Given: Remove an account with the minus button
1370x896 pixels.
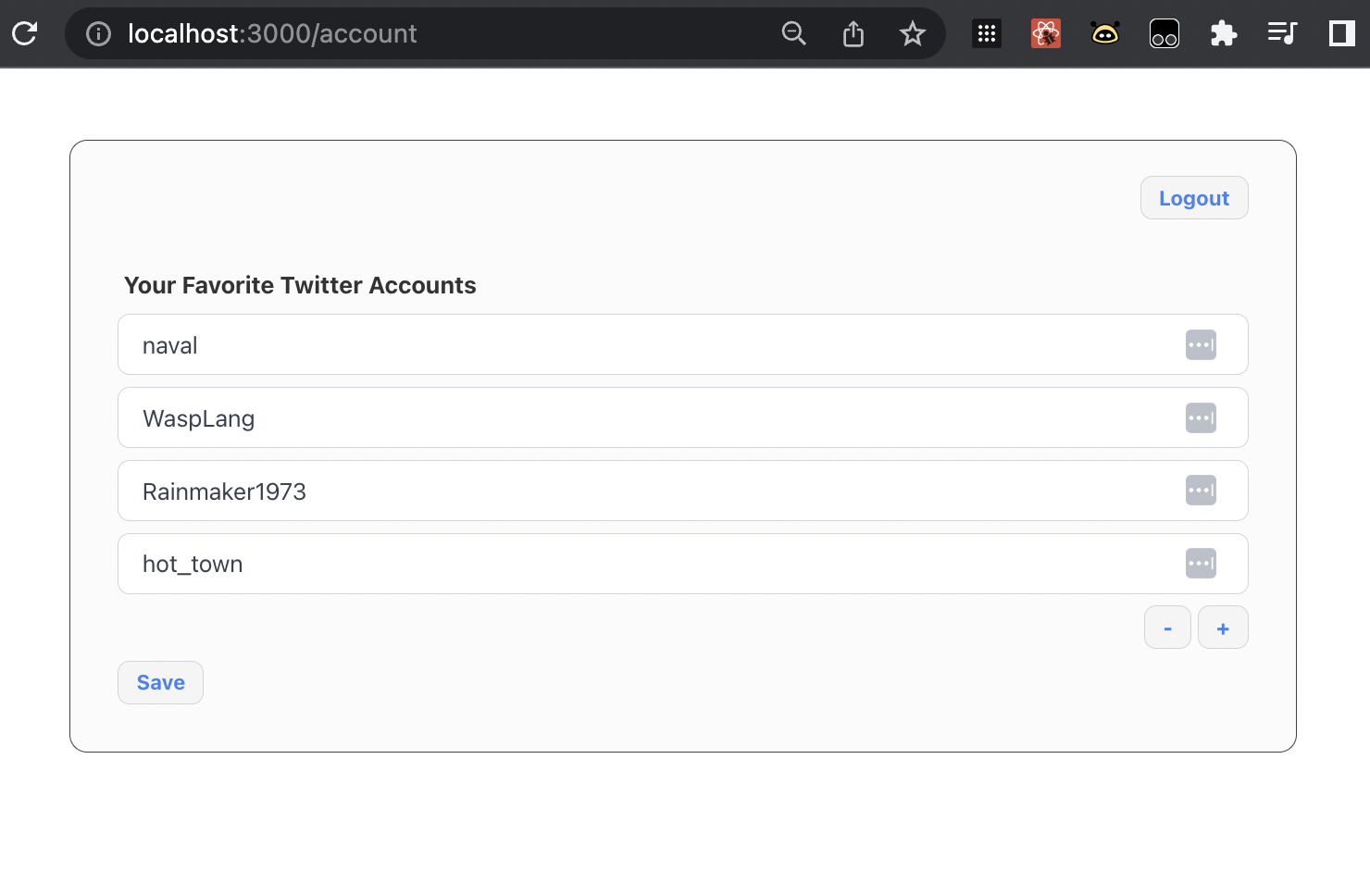Looking at the screenshot, I should coord(1167,628).
